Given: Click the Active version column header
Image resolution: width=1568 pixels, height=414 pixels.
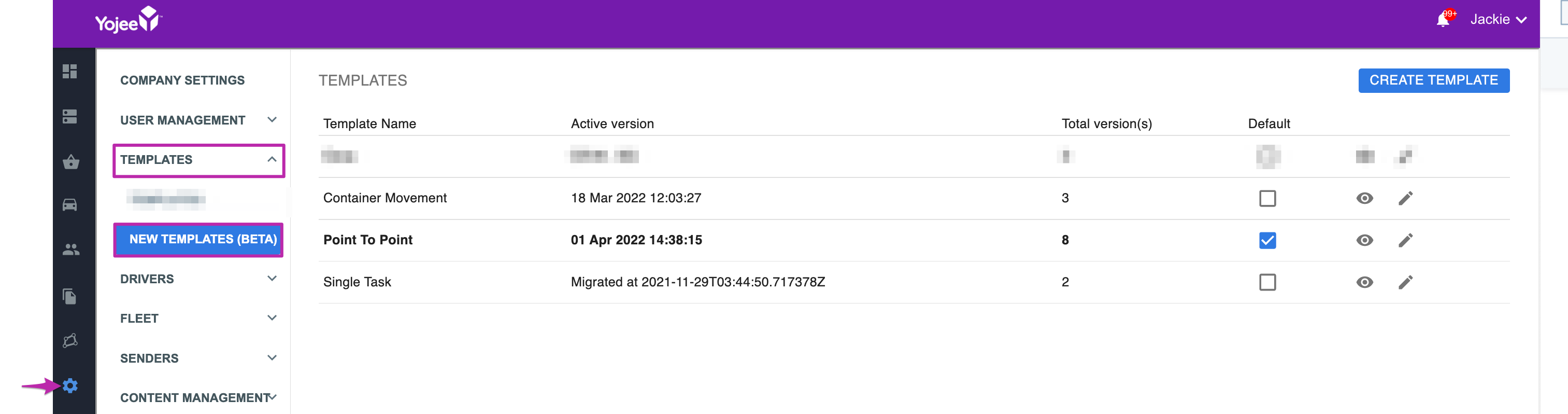Looking at the screenshot, I should [612, 124].
